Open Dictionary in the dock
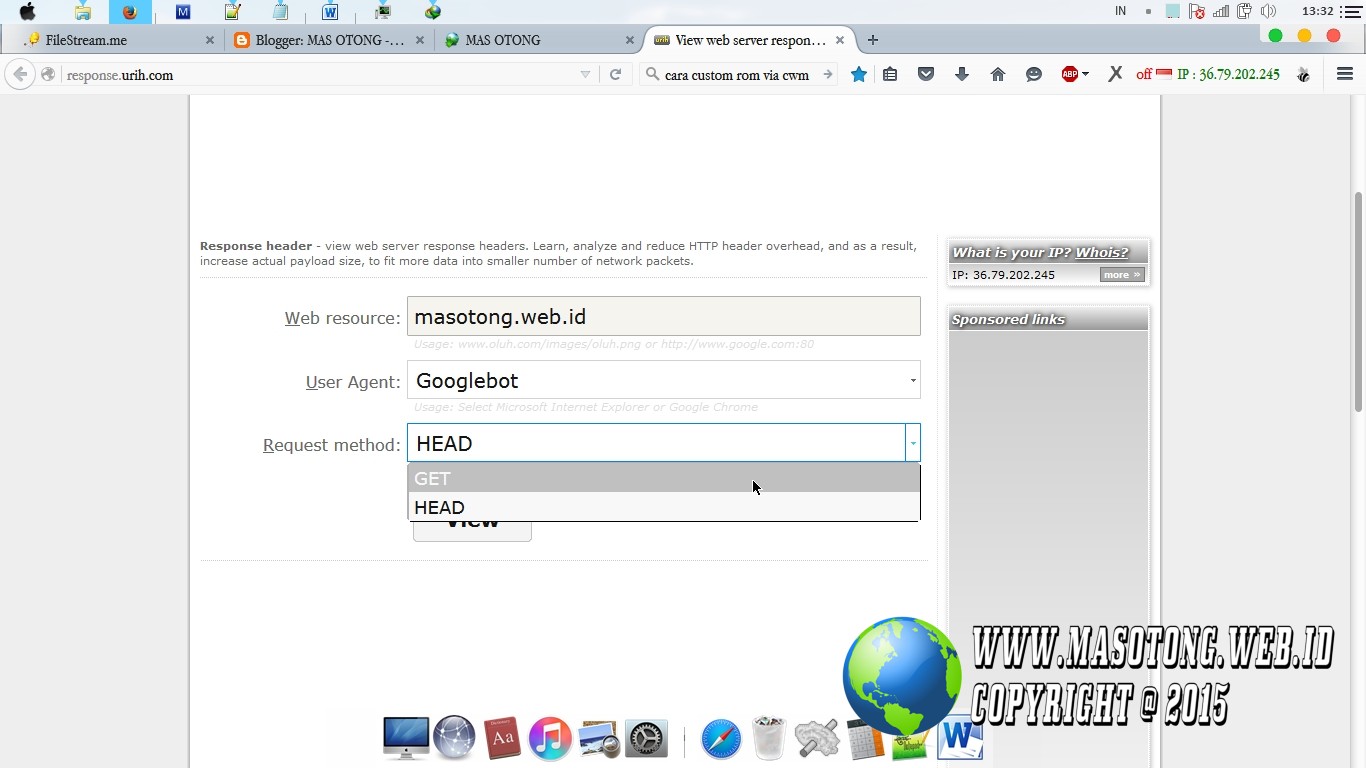The width and height of the screenshot is (1366, 768). click(502, 739)
